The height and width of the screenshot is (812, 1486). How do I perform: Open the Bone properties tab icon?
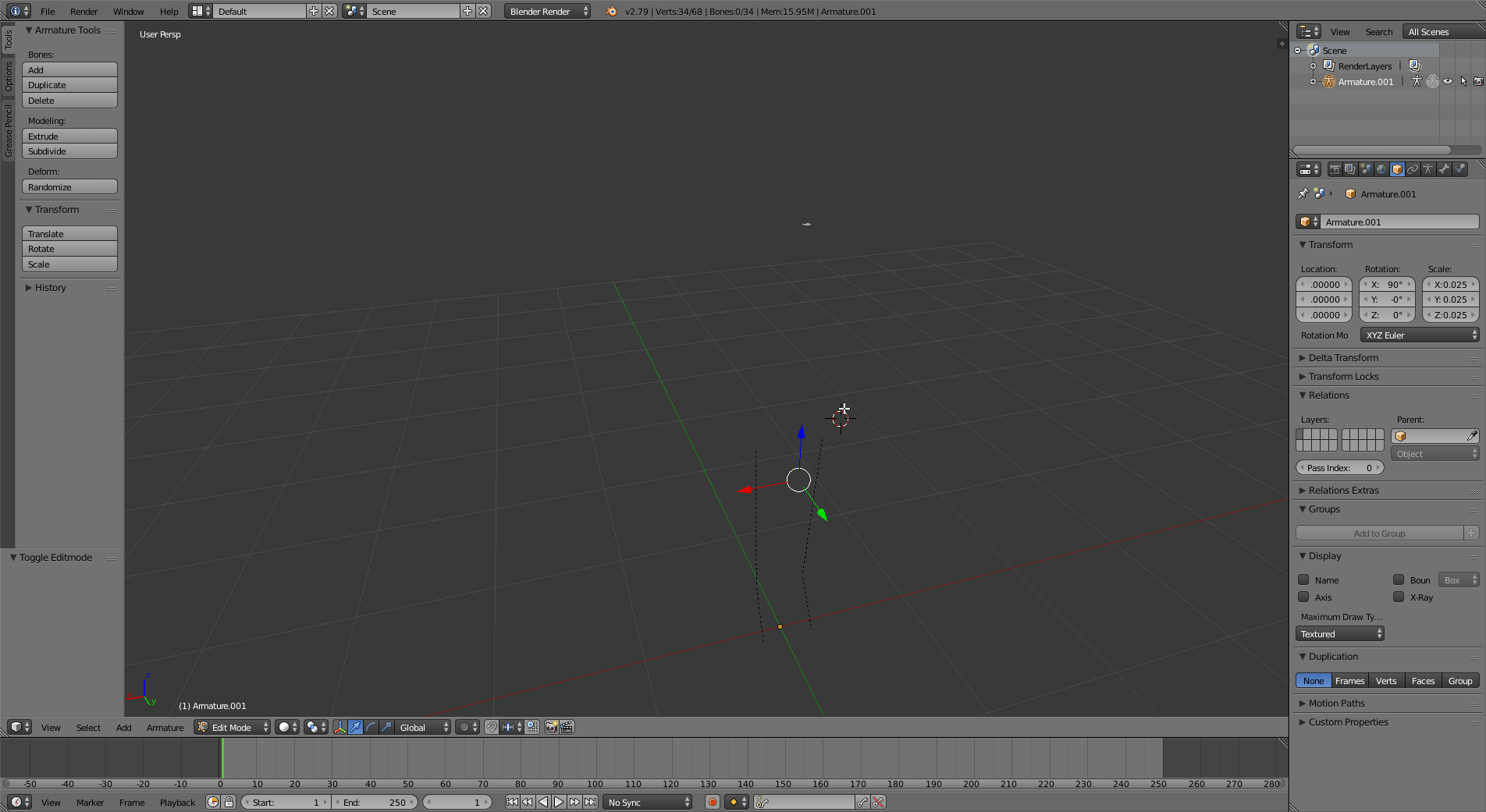pos(1444,169)
